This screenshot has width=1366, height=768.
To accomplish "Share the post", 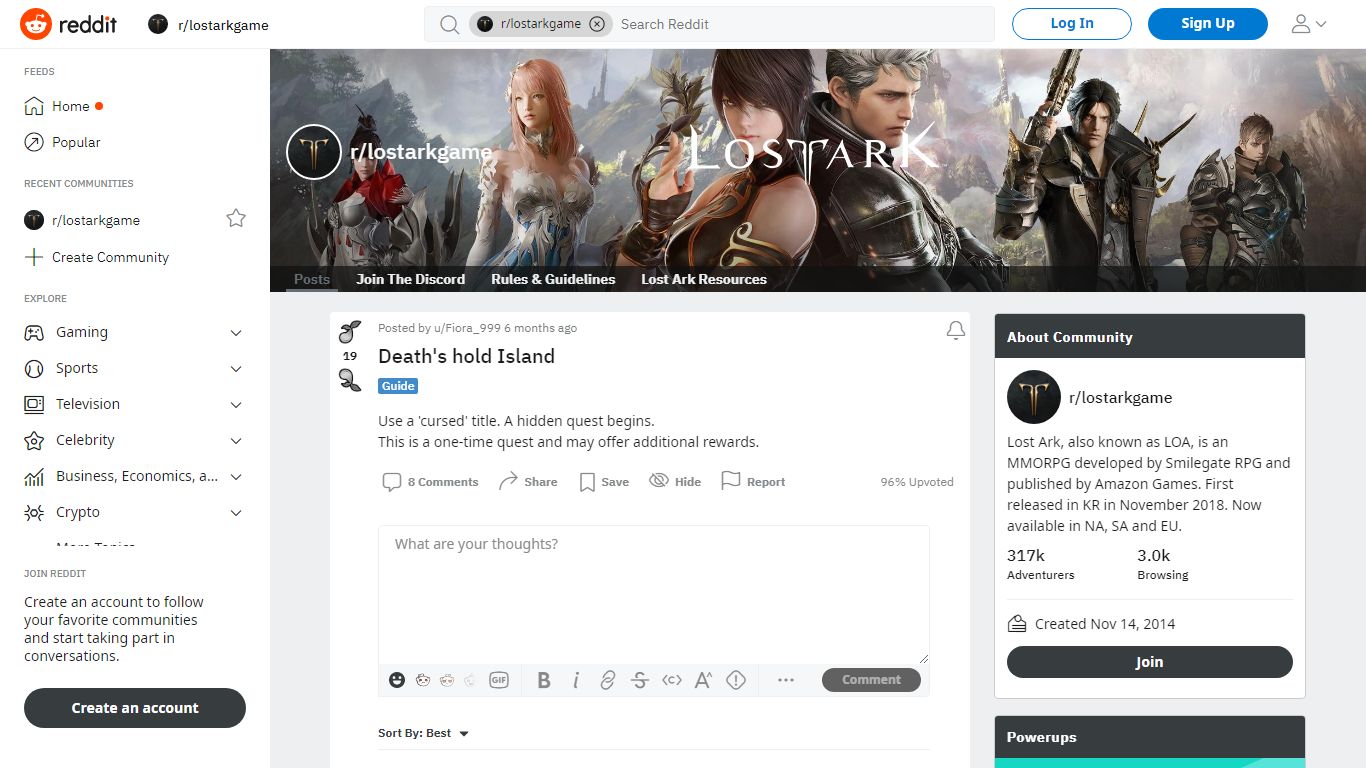I will pos(528,482).
